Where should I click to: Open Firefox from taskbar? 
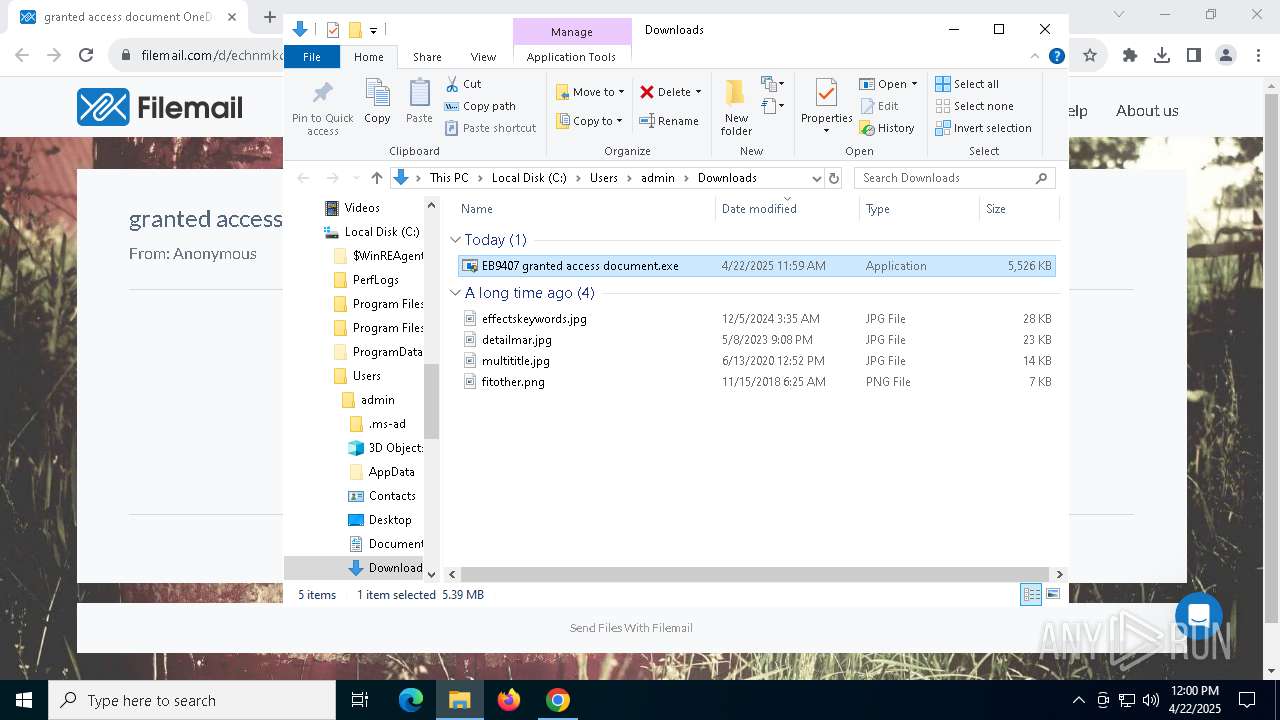[509, 700]
